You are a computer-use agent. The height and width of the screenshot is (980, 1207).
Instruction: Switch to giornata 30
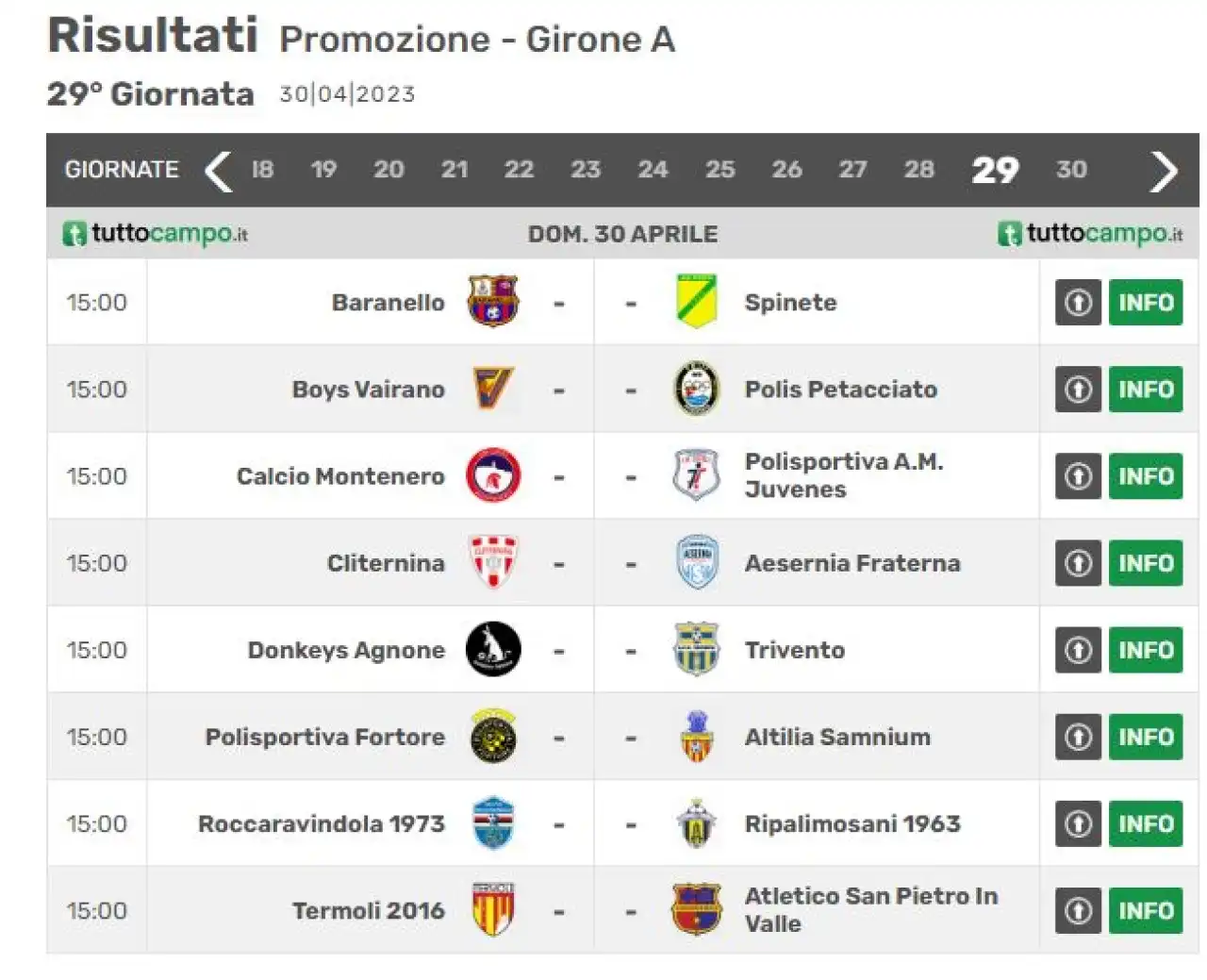(x=1071, y=170)
